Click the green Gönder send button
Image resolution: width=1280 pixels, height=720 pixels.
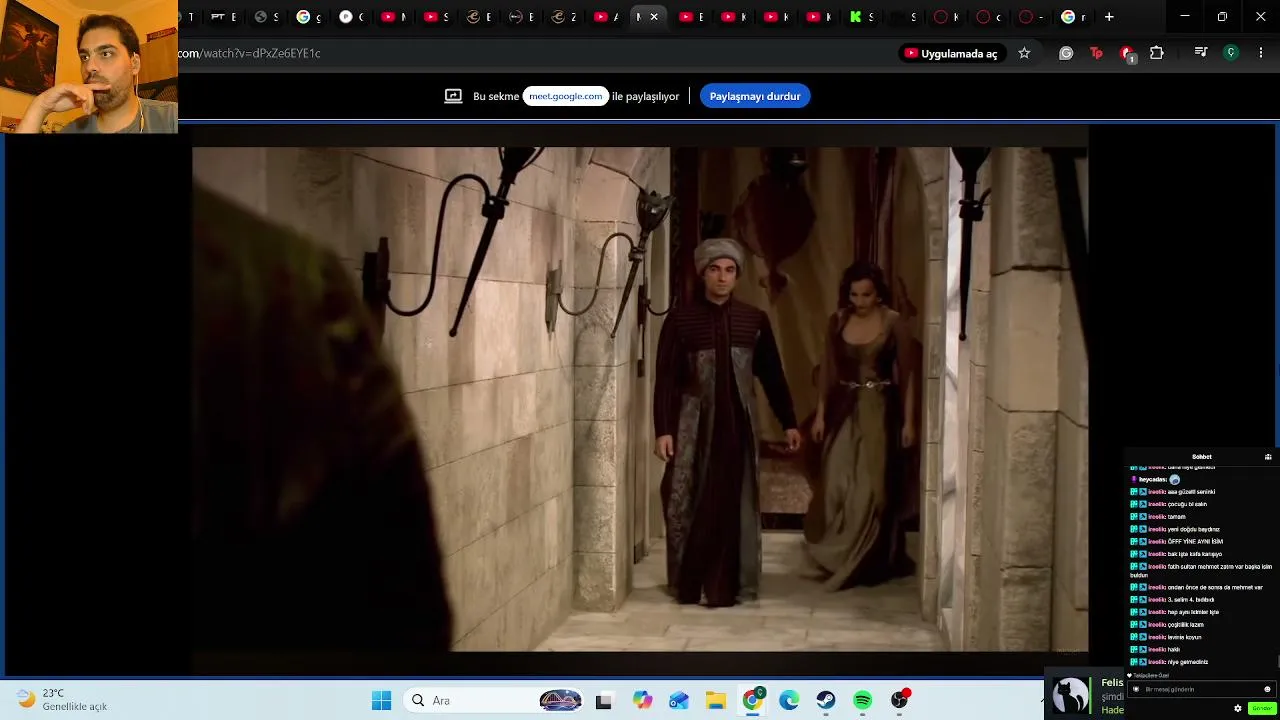click(x=1261, y=708)
